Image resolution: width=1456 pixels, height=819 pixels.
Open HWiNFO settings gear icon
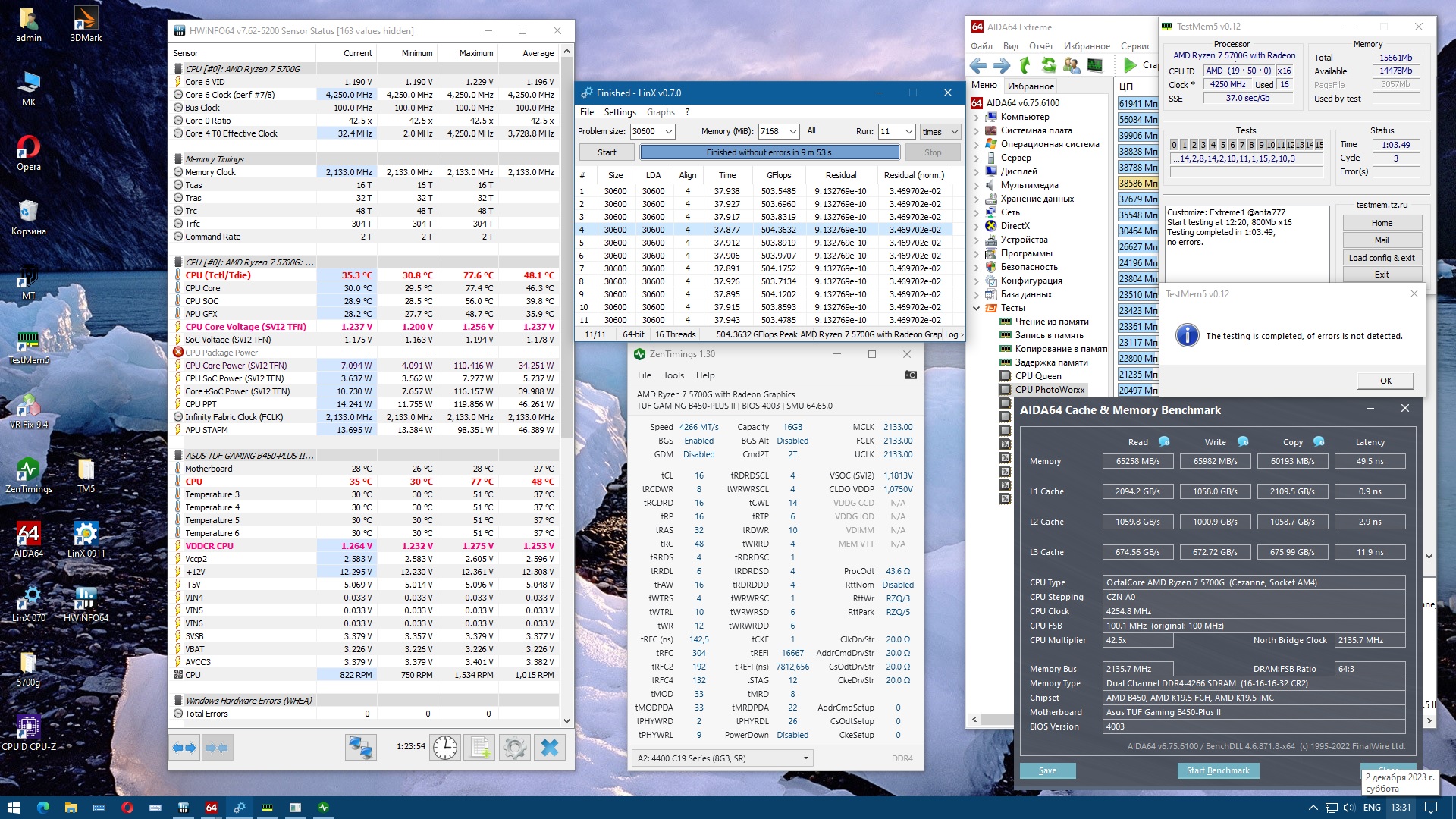(x=514, y=748)
